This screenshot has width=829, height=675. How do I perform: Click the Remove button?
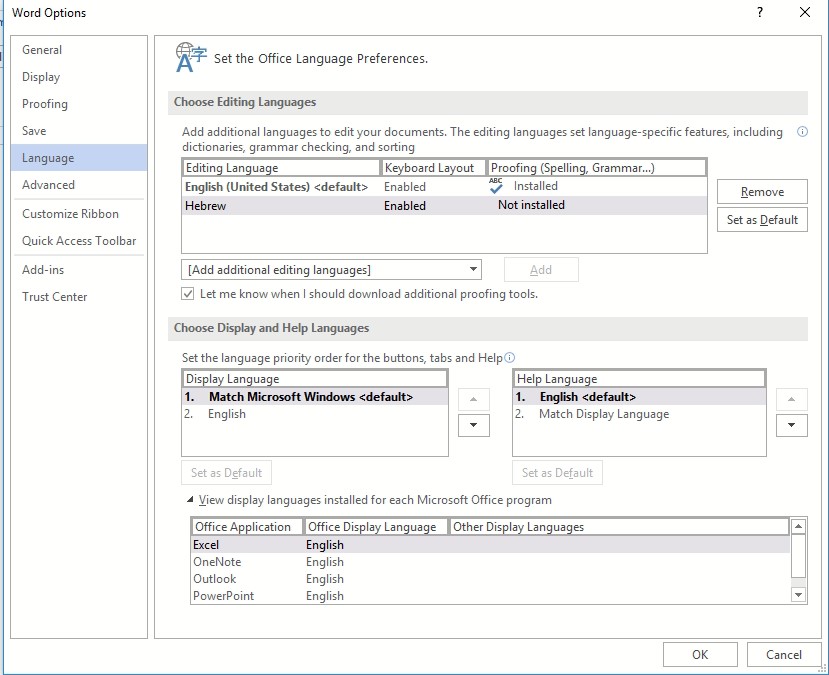tap(762, 191)
